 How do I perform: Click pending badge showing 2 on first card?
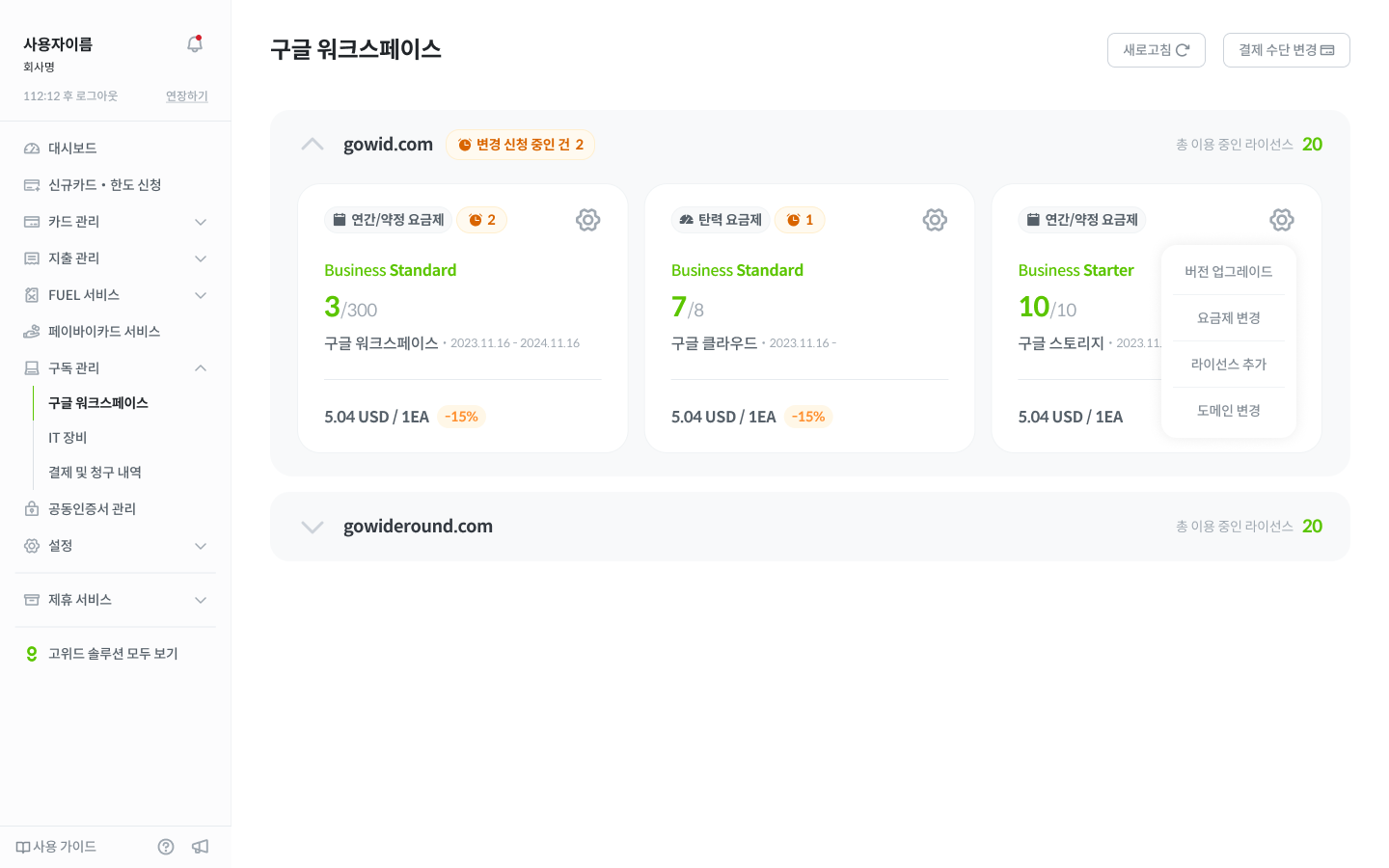pyautogui.click(x=482, y=220)
